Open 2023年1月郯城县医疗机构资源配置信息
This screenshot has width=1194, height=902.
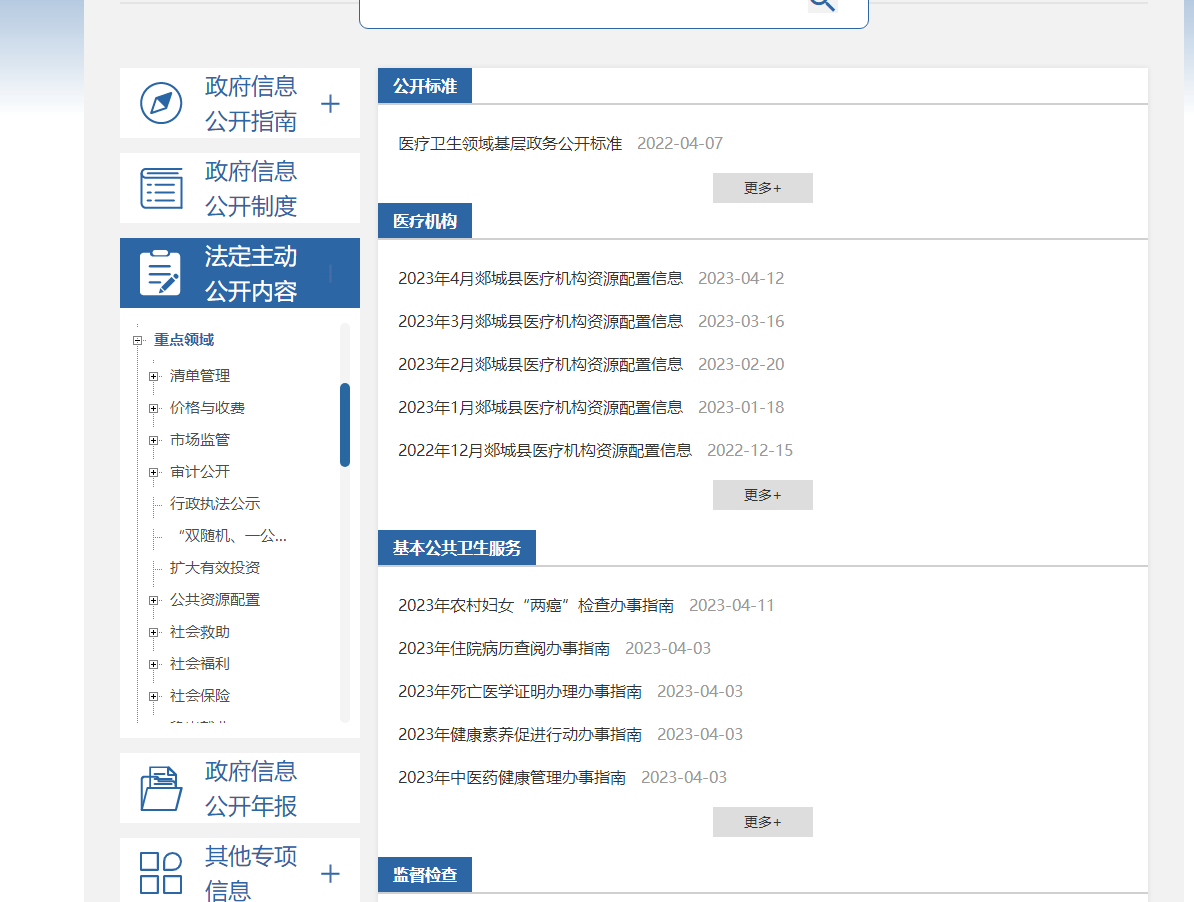541,407
